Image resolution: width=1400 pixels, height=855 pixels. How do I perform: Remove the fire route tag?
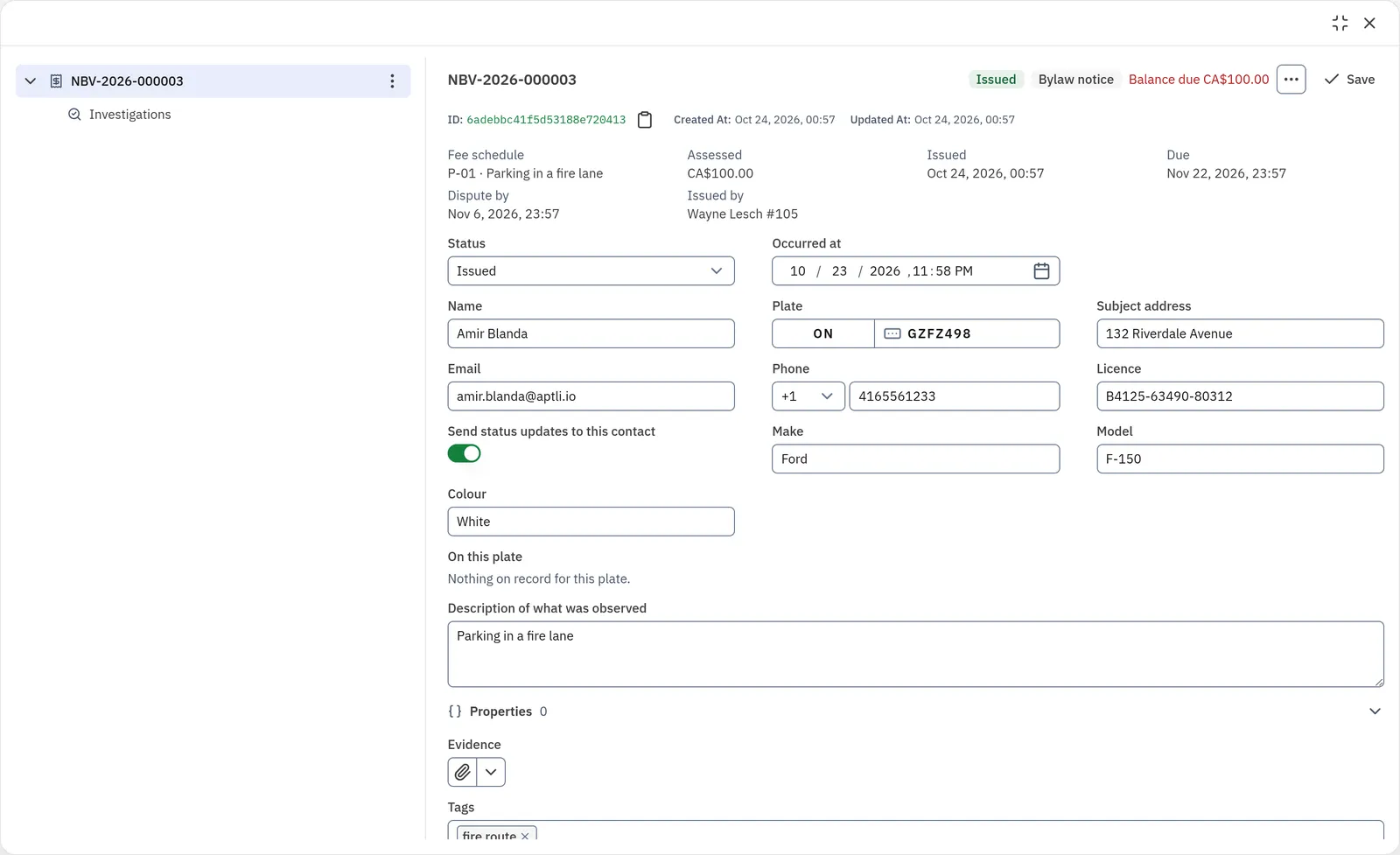tap(525, 836)
